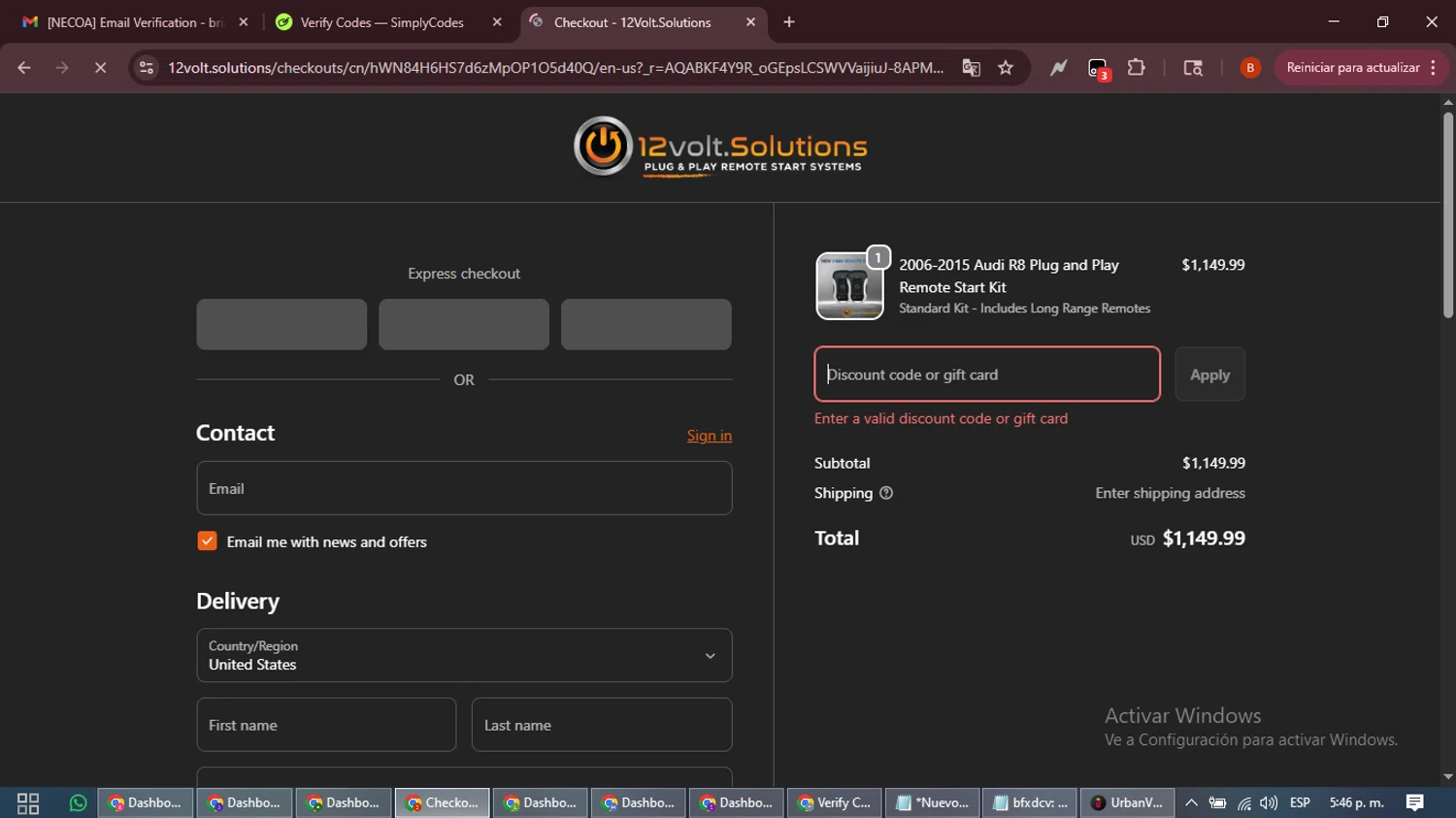
Task: Open the Verify C... taskbar window
Action: pos(834,803)
